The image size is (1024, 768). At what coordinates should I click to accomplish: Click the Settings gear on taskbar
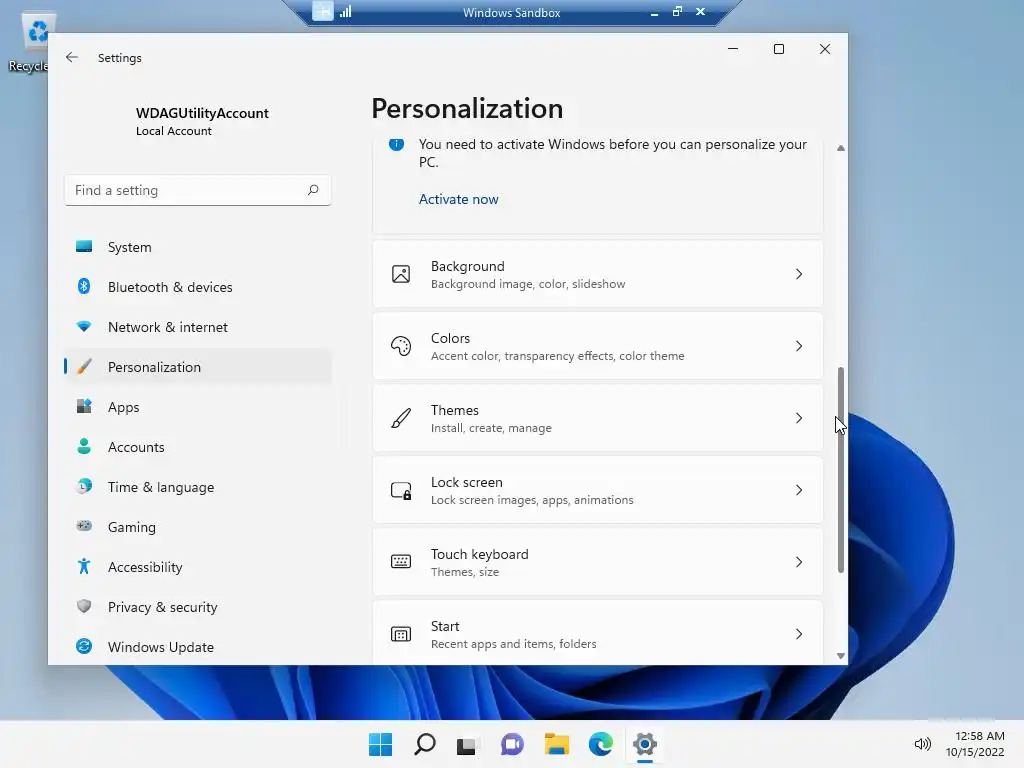[x=645, y=744]
